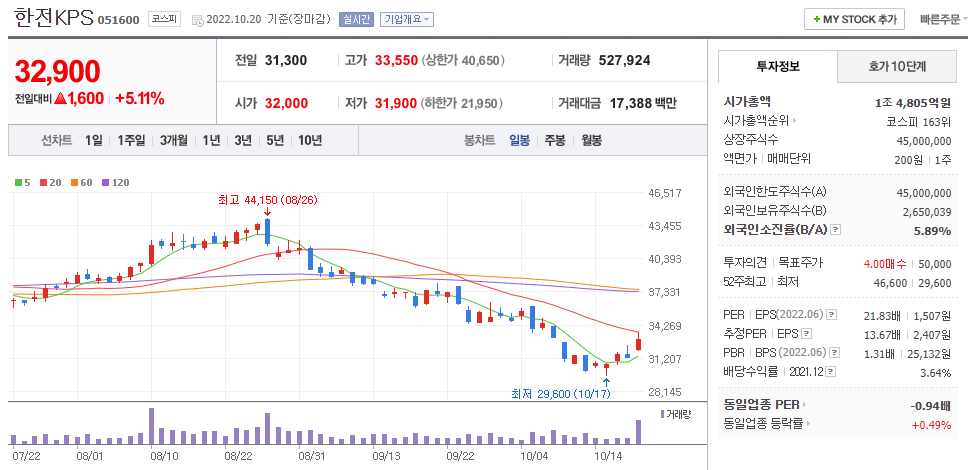Click the current price 32,900
This screenshot has width=970, height=470.
tap(57, 71)
